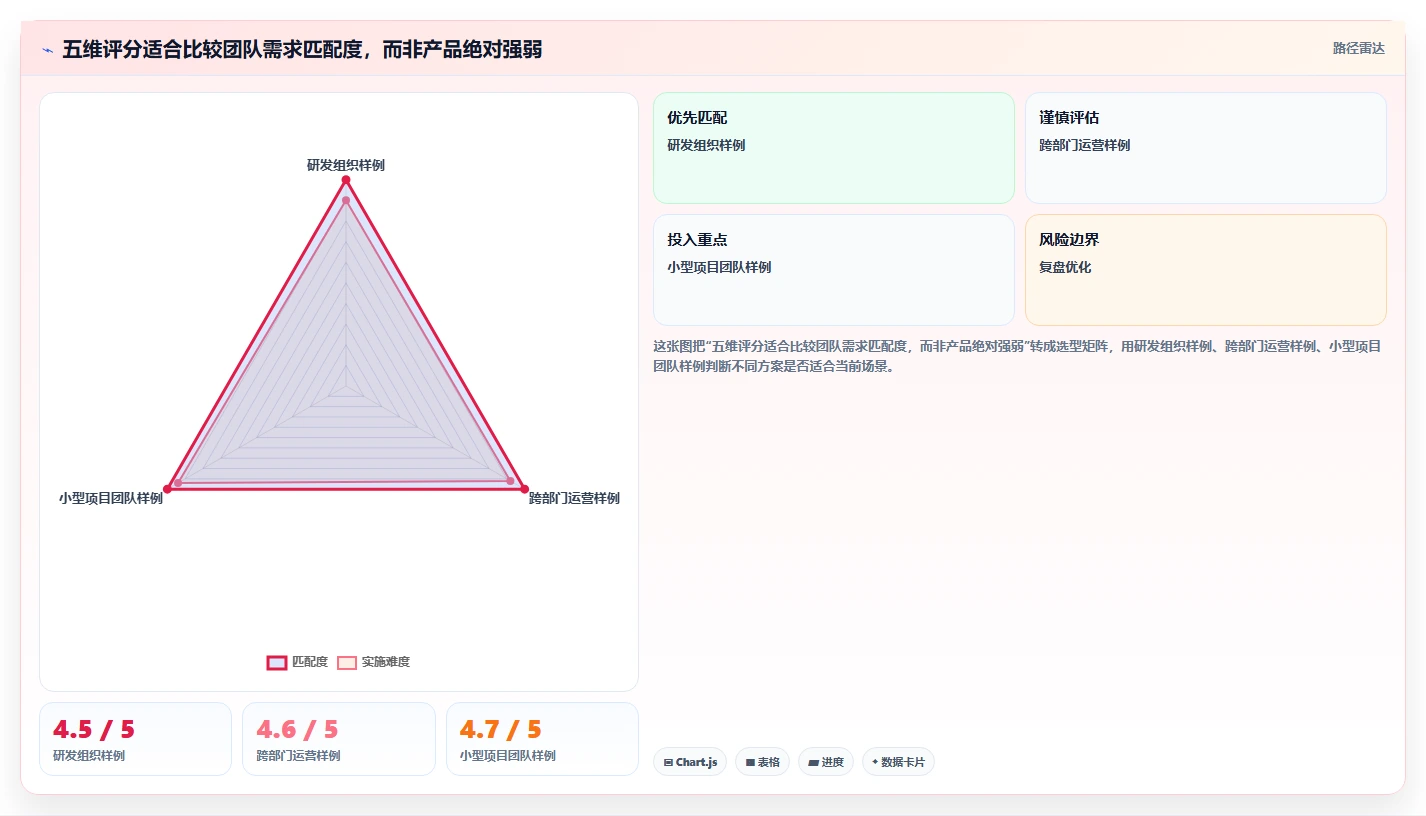
Task: Click the 进度 tag icon
Action: (813, 763)
